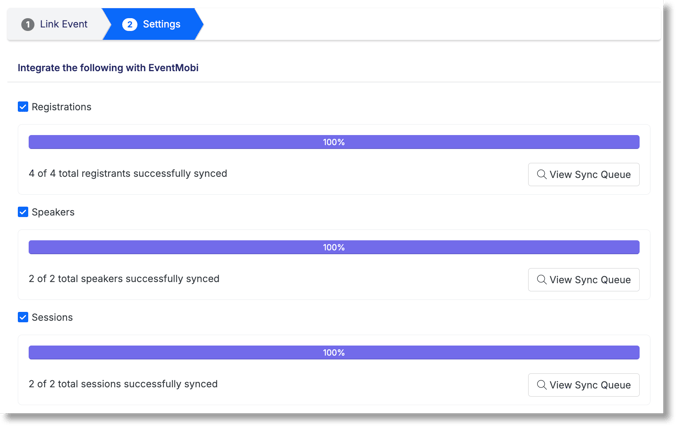This screenshot has height=438, width=688.
Task: Click the Sessions label text
Action: pyautogui.click(x=52, y=317)
